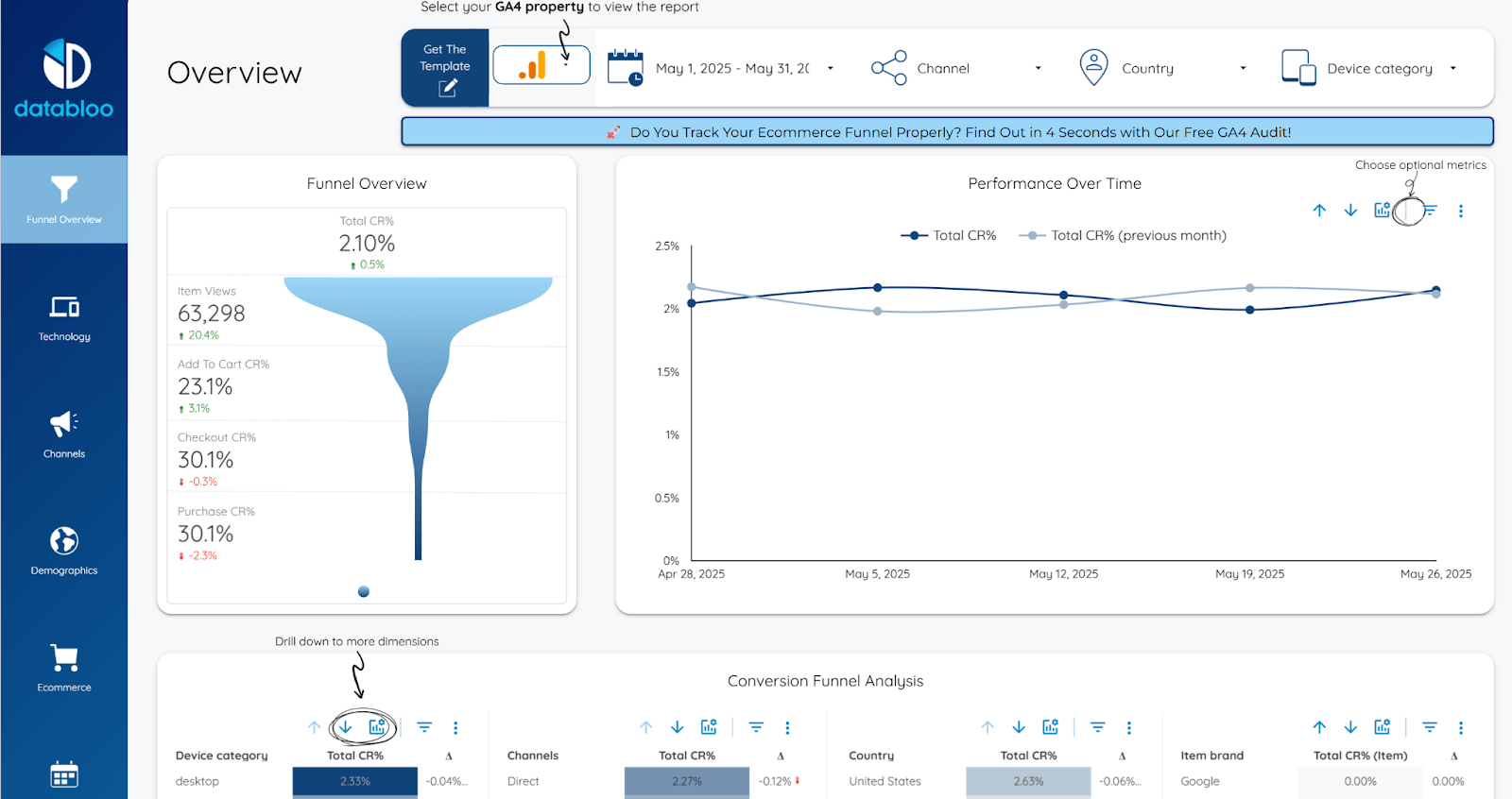The width and height of the screenshot is (1512, 799).
Task: Sort by Device category column header
Action: 222,756
